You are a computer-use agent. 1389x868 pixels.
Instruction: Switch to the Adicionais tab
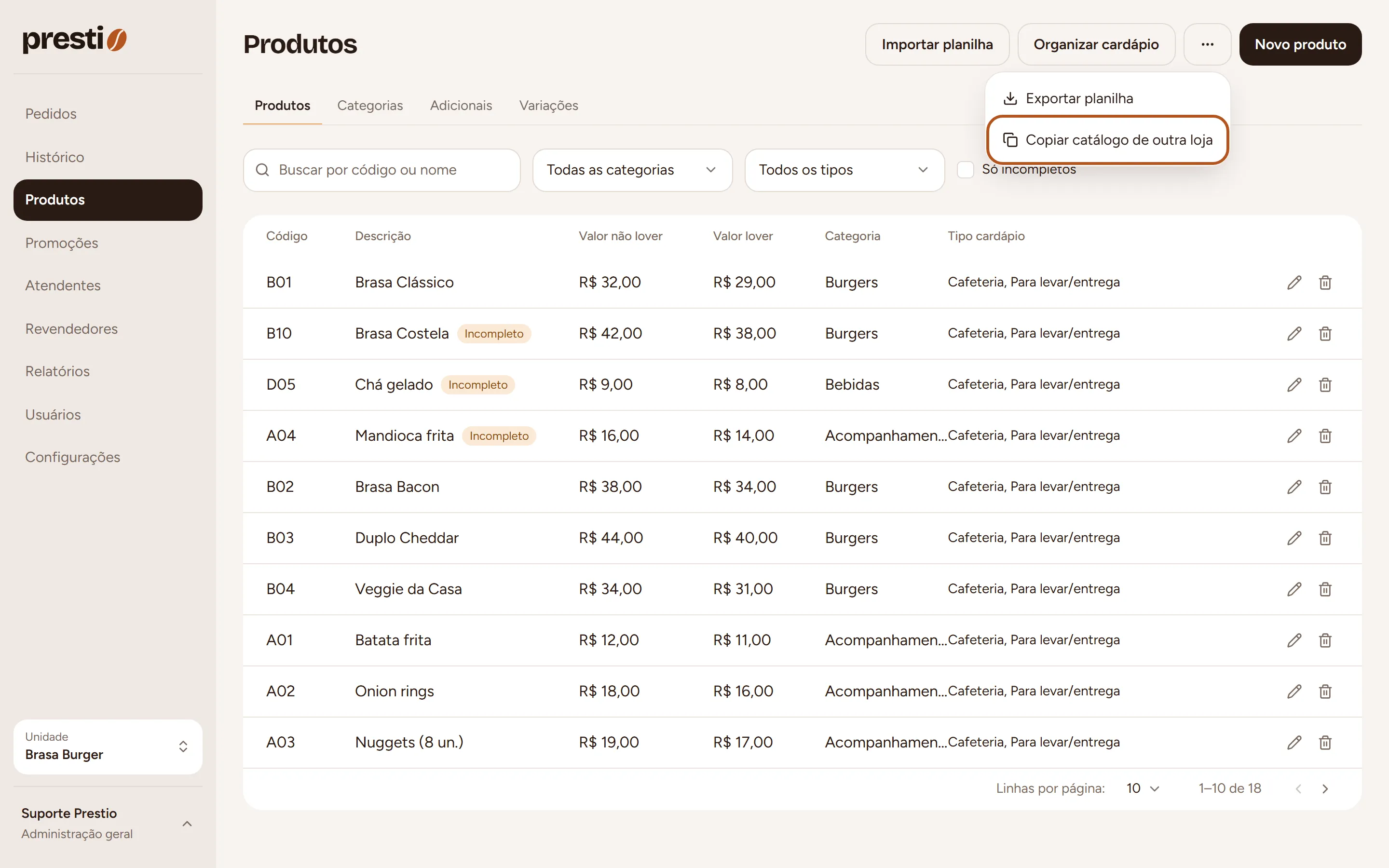click(x=461, y=106)
